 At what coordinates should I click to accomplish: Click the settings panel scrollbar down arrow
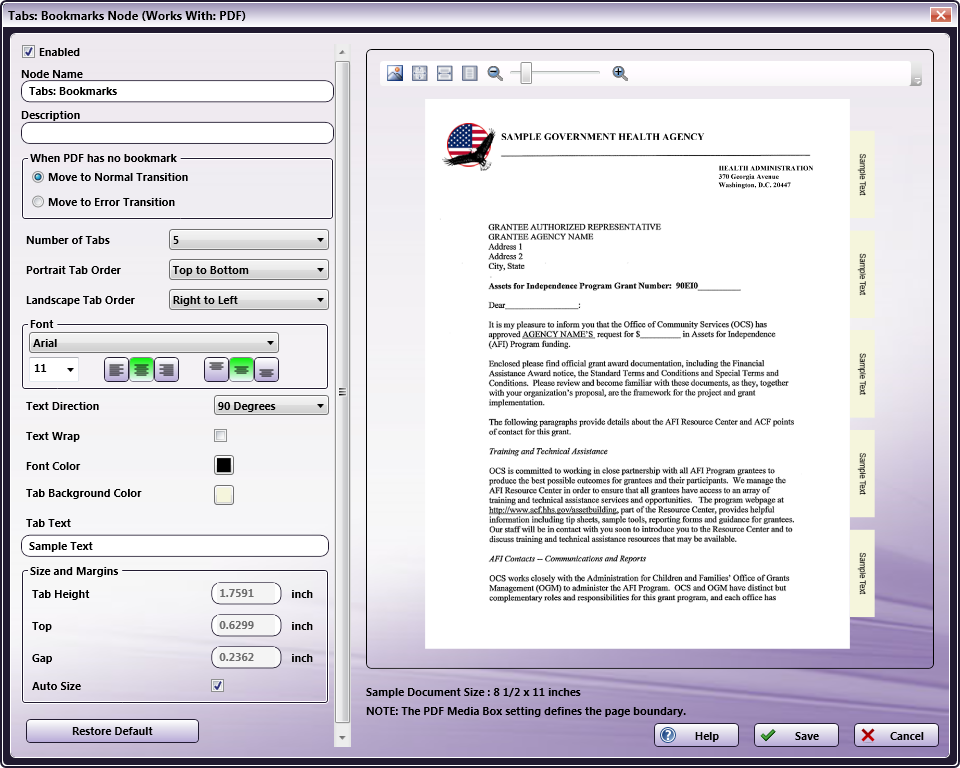tap(342, 738)
